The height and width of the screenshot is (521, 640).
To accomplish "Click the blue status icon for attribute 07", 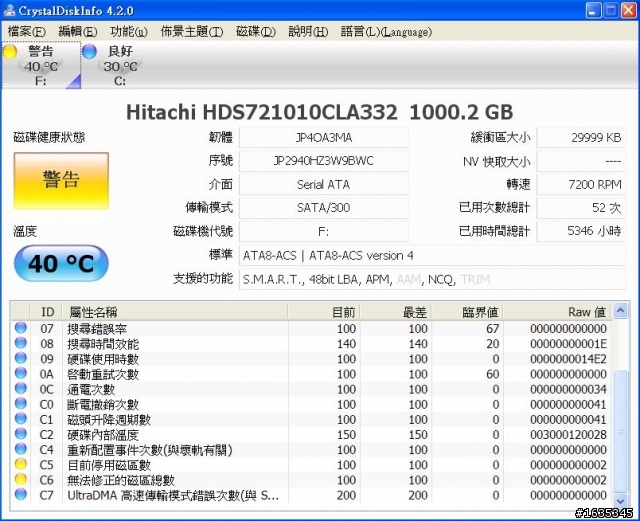I will (20, 328).
